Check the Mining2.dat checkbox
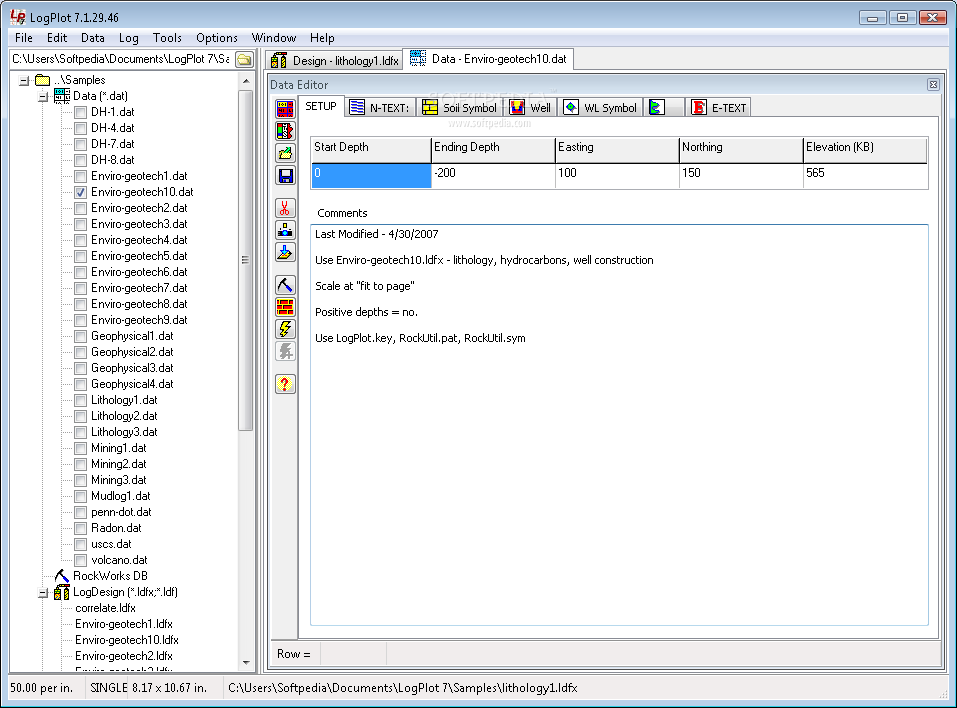The height and width of the screenshot is (708, 957). [x=81, y=464]
